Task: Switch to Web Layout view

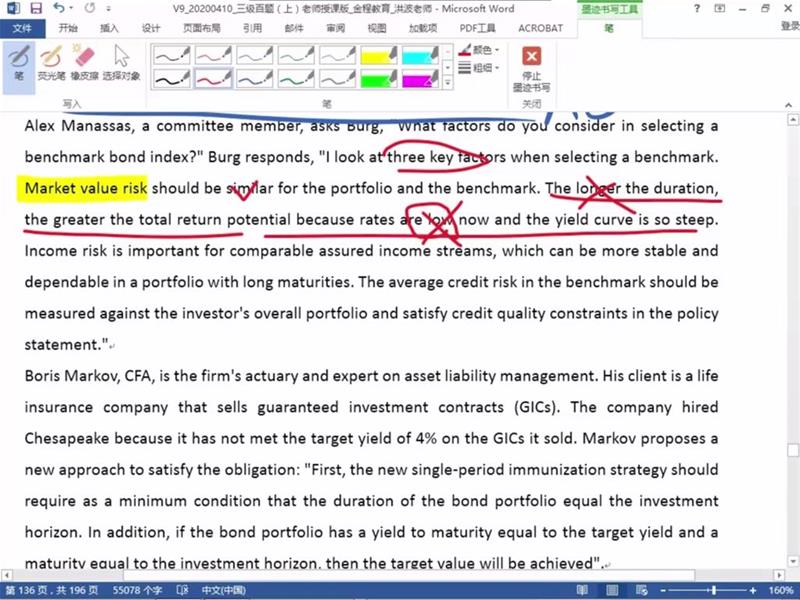Action: [x=642, y=590]
